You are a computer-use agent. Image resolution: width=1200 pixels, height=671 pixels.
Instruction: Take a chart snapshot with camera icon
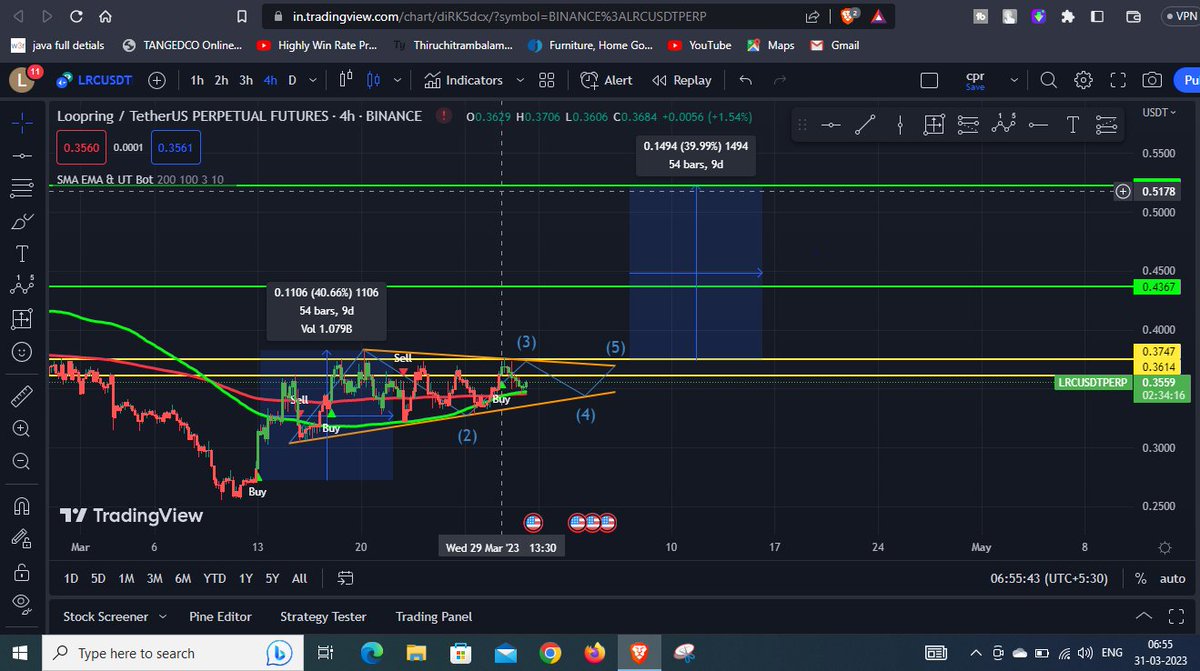tap(1152, 80)
